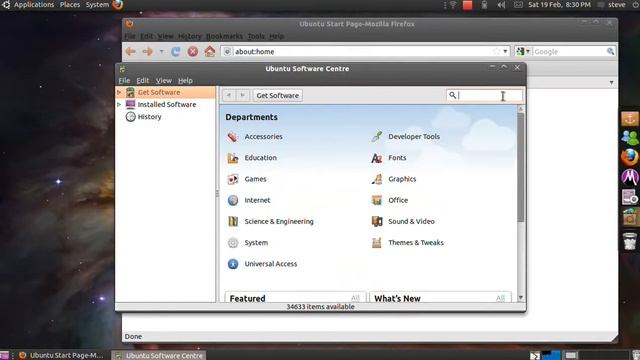The height and width of the screenshot is (360, 640).
Task: Open Firefox from the right dock
Action: coord(629,157)
